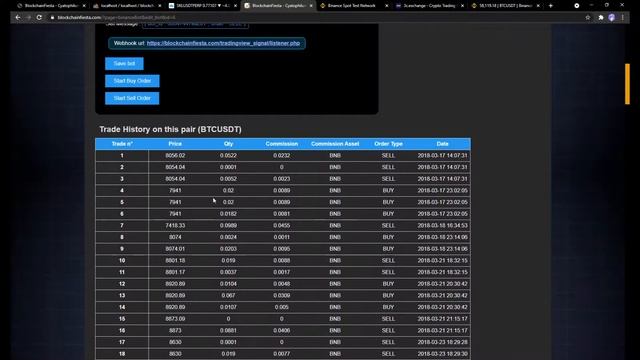640x360 pixels.
Task: Close the localhost tab
Action: pyautogui.click(x=160, y=6)
